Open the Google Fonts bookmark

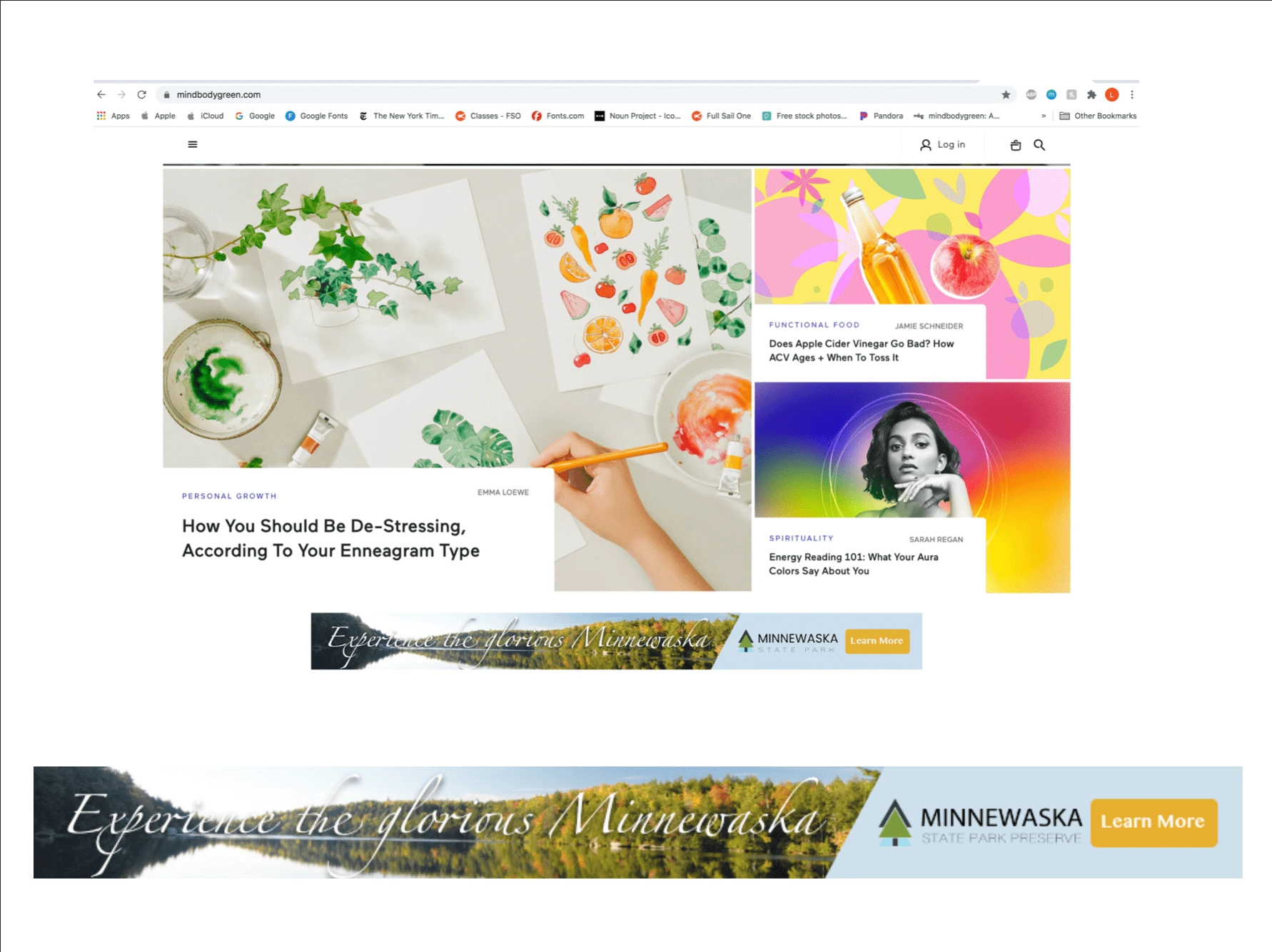[316, 116]
